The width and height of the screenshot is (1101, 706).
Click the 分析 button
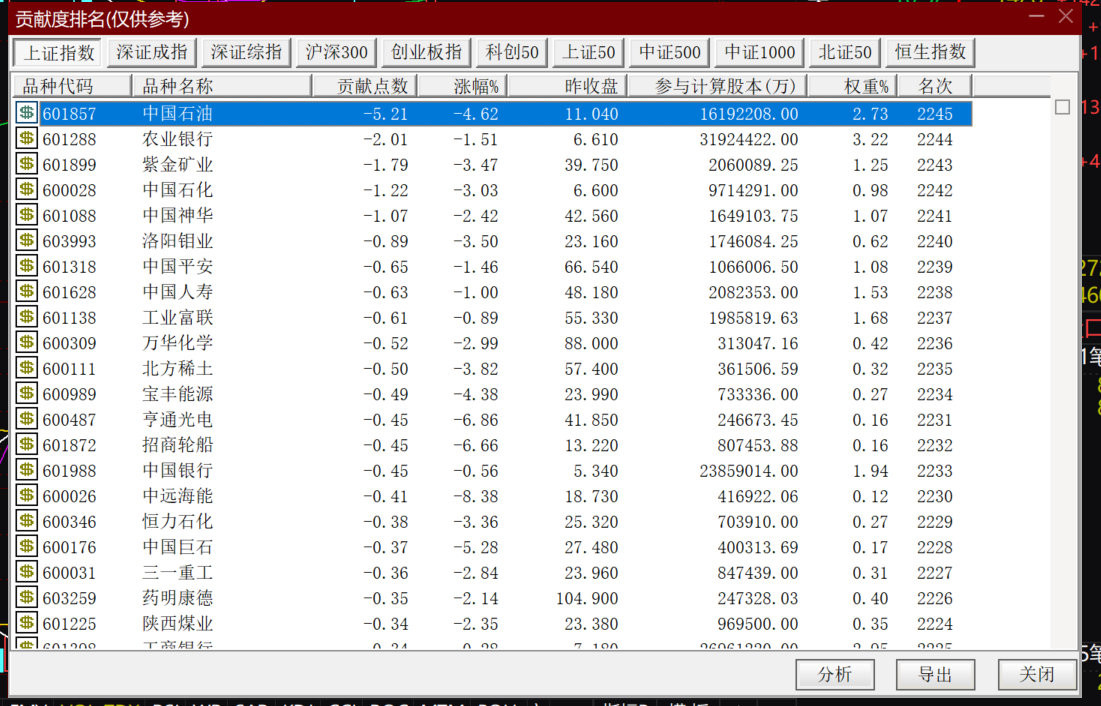835,675
